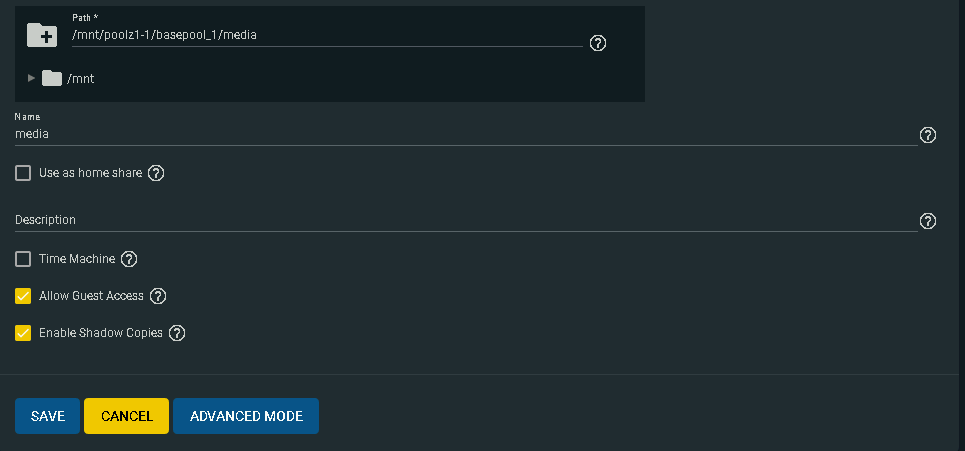Viewport: 965px width, 451px height.
Task: Show help for Allow Guest Access
Action: click(x=158, y=296)
